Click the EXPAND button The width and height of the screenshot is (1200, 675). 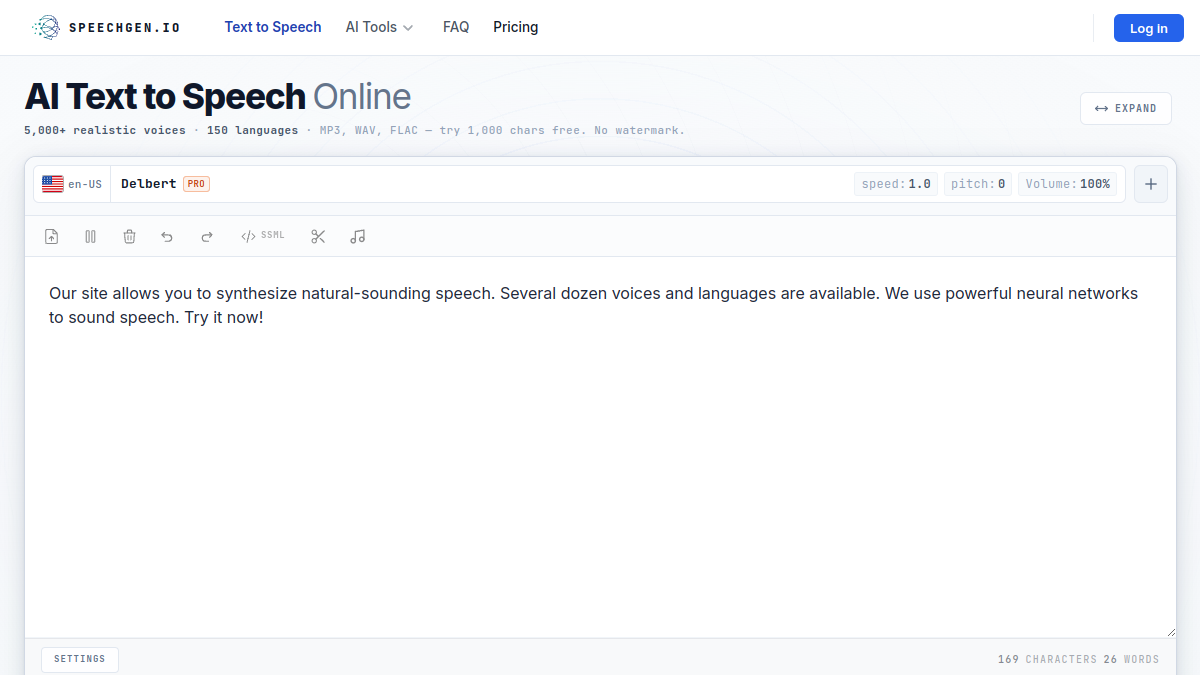coord(1126,108)
